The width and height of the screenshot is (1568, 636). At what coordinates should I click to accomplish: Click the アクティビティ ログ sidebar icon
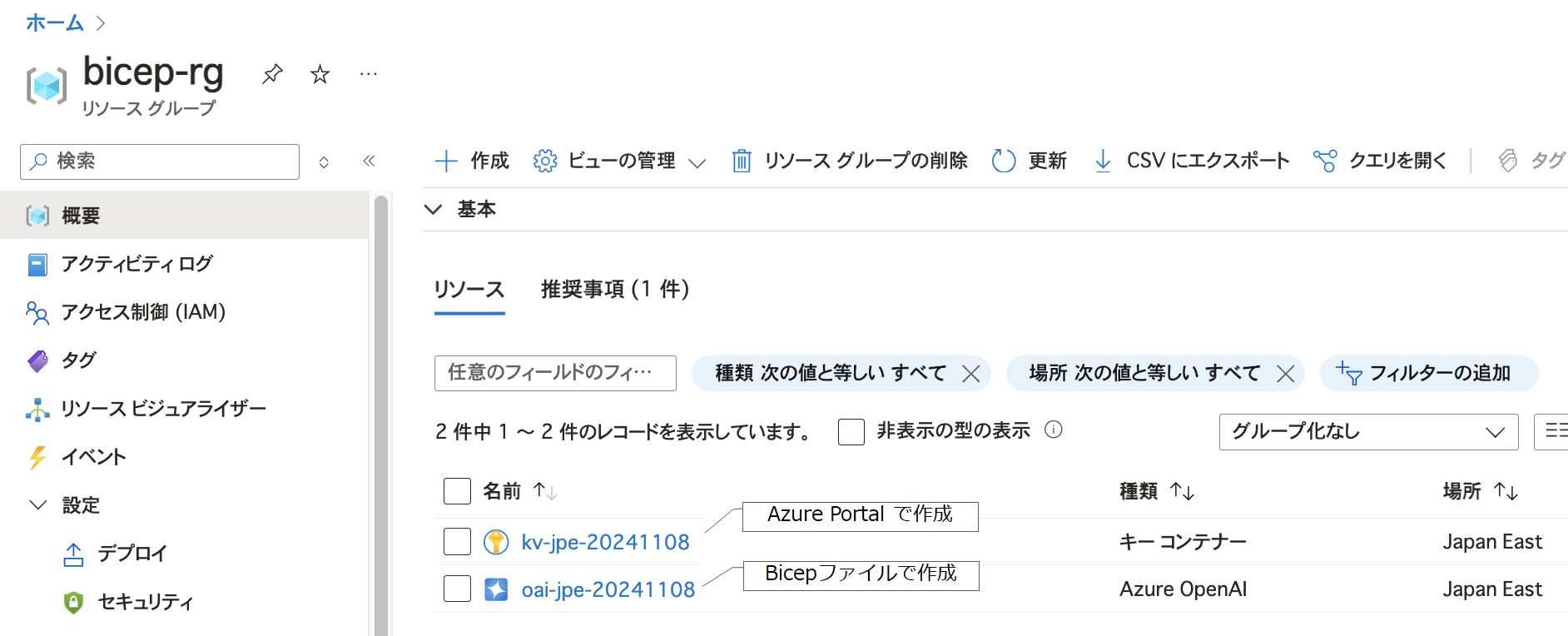click(37, 265)
